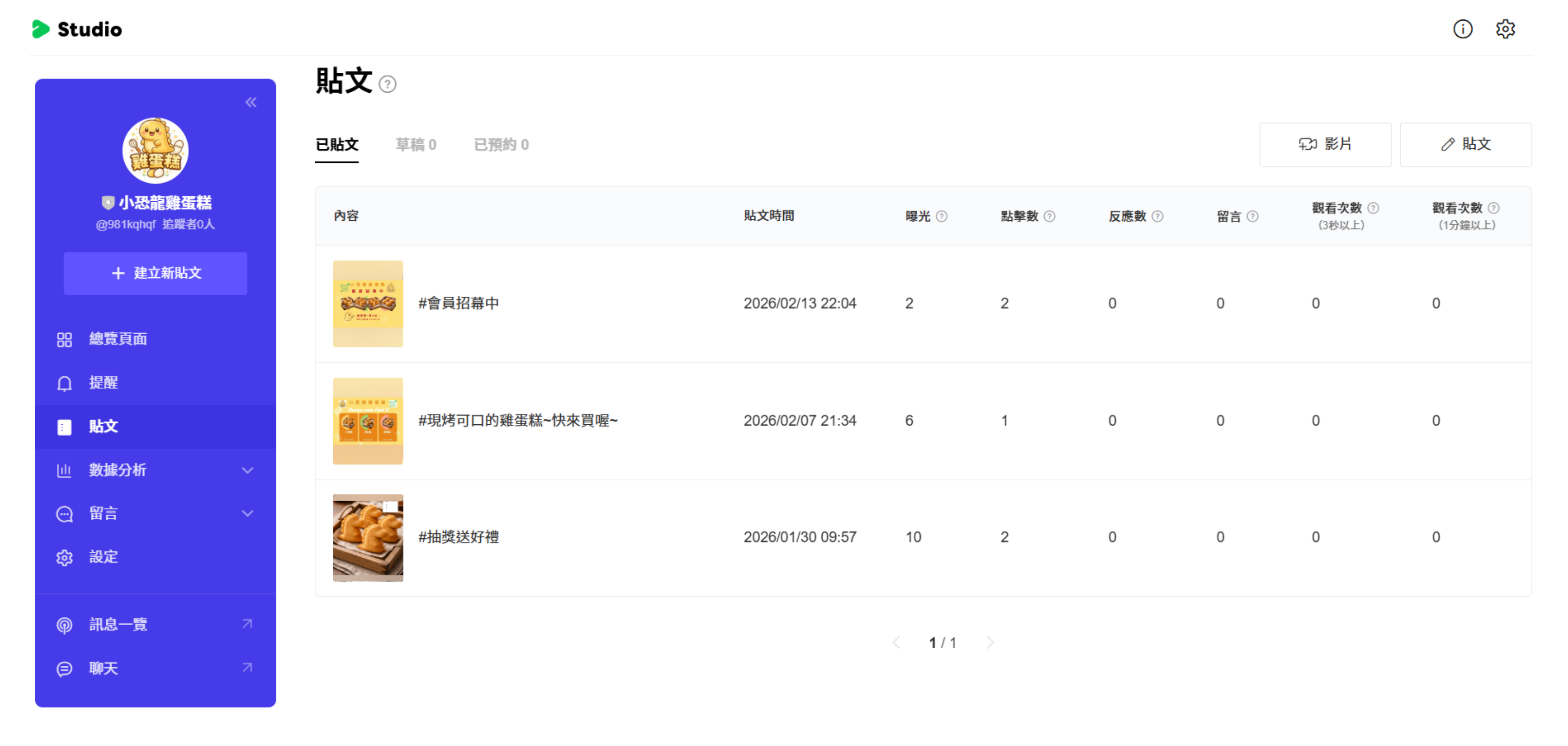
Task: Go to next page arrow in pagination
Action: (990, 643)
